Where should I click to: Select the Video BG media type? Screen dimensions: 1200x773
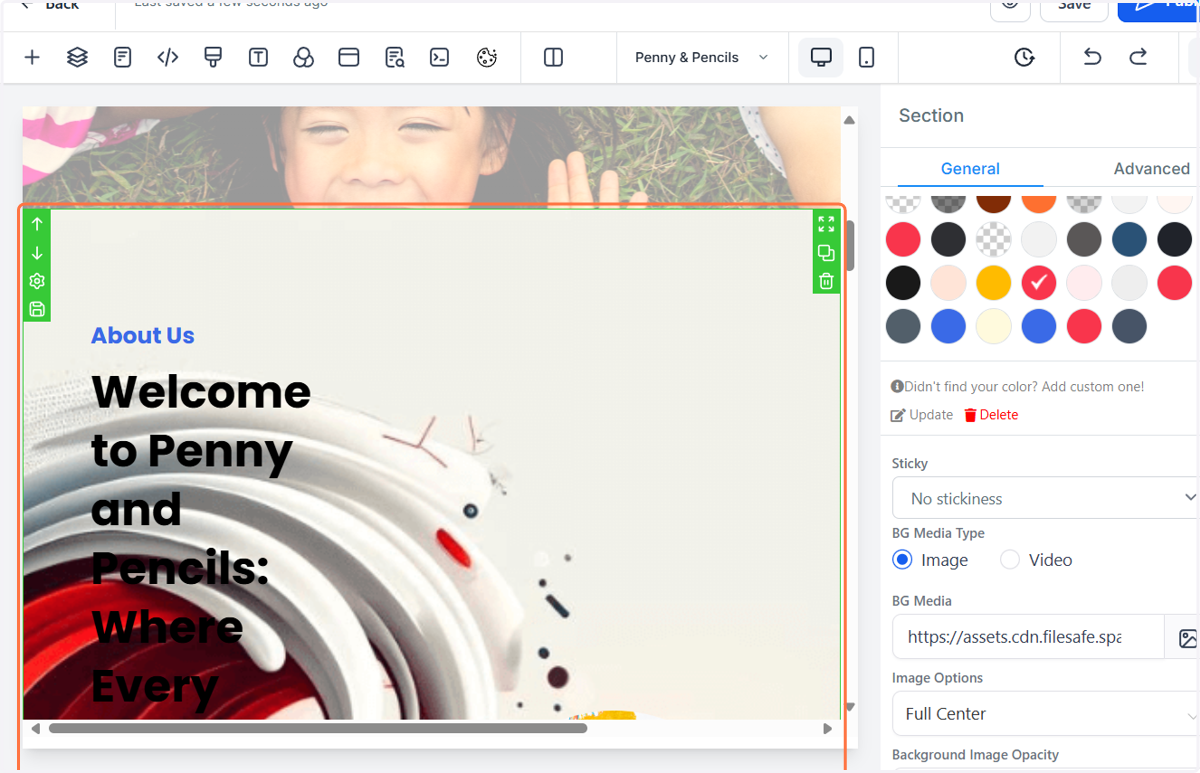[x=1010, y=560]
